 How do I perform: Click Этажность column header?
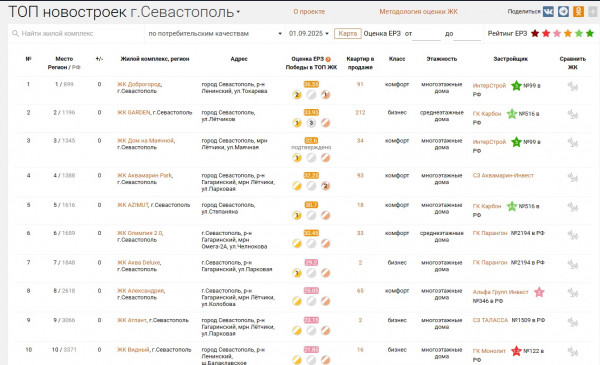pyautogui.click(x=442, y=59)
